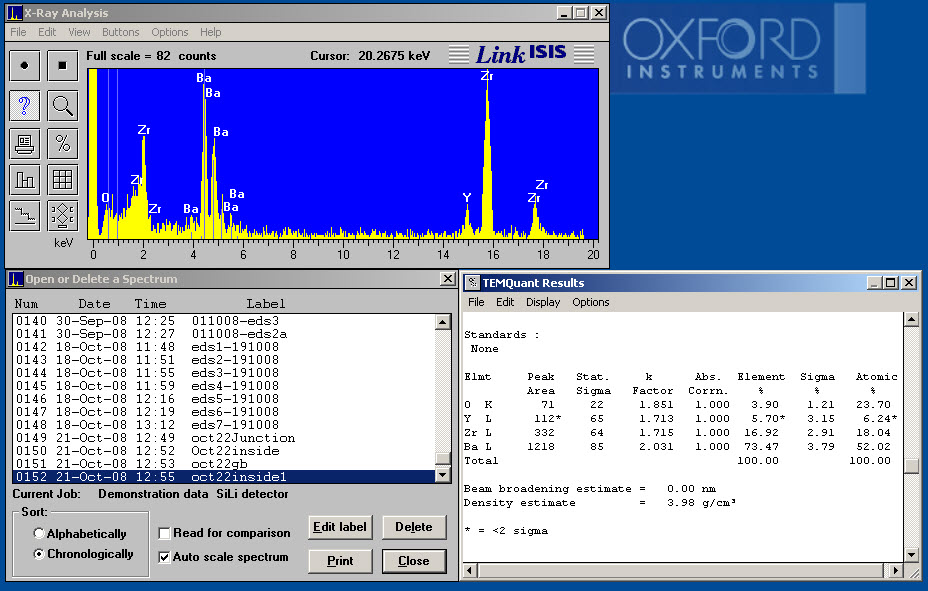928x591 pixels.
Task: Click the bar chart histogram icon
Action: 24,179
